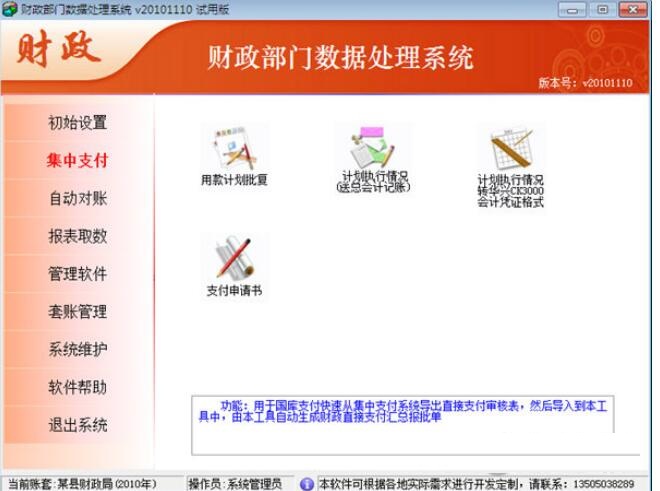Select 初始设置 in sidebar menu
This screenshot has width=660, height=491.
pos(77,122)
